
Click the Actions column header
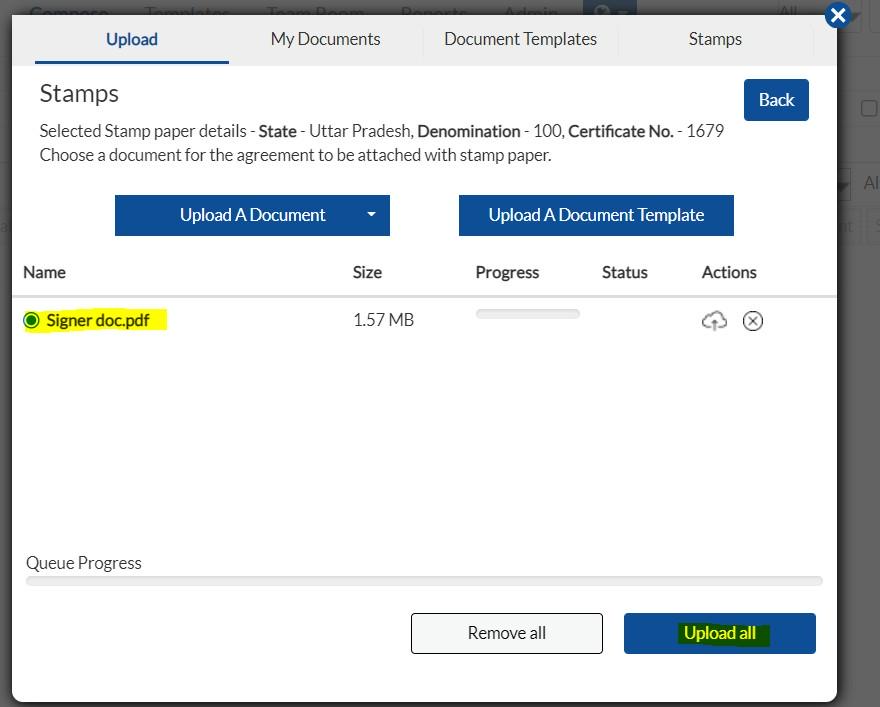pos(729,272)
